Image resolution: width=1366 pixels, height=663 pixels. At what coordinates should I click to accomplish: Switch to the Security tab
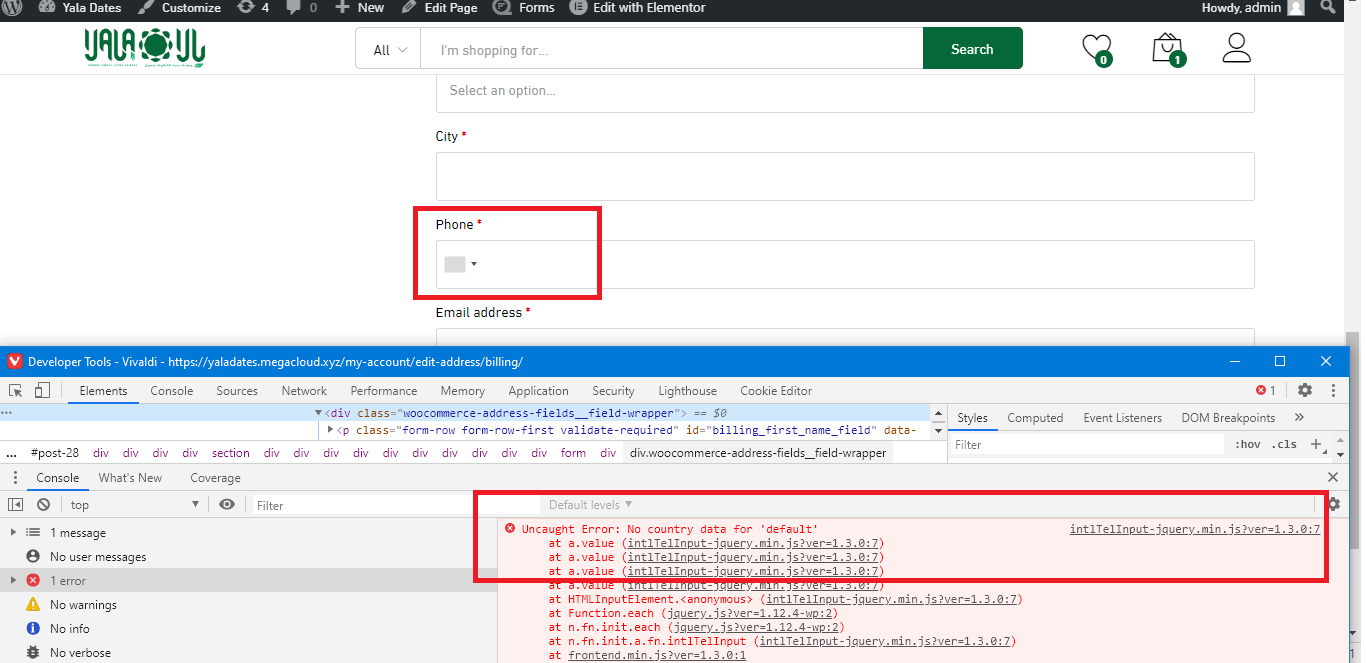(x=613, y=391)
